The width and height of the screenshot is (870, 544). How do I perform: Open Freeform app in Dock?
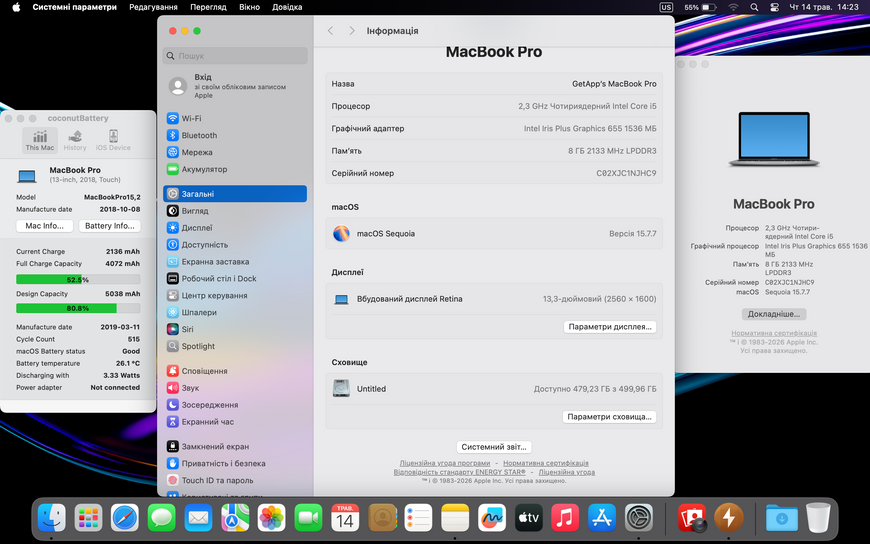[x=492, y=518]
